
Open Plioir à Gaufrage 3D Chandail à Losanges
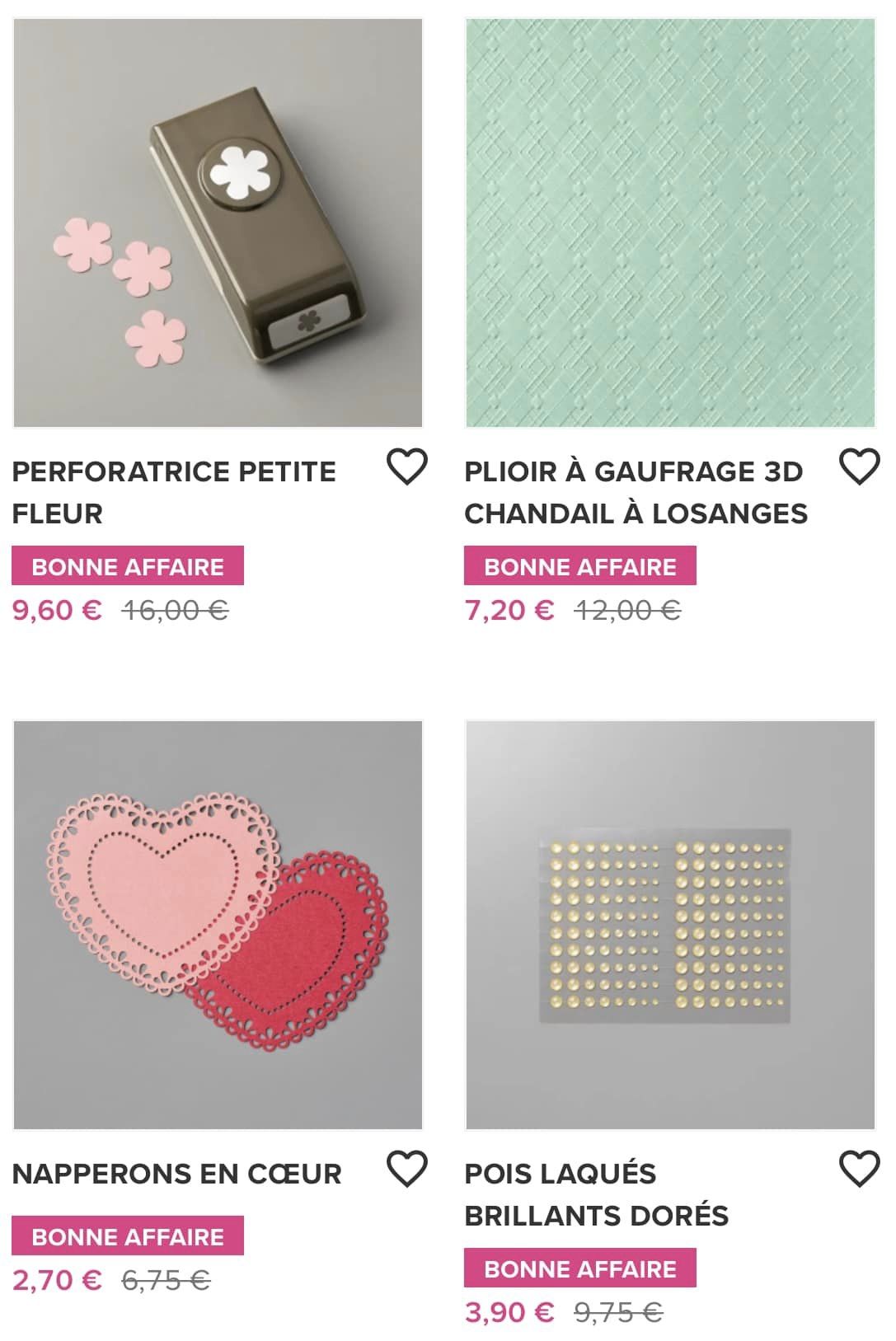click(x=636, y=492)
